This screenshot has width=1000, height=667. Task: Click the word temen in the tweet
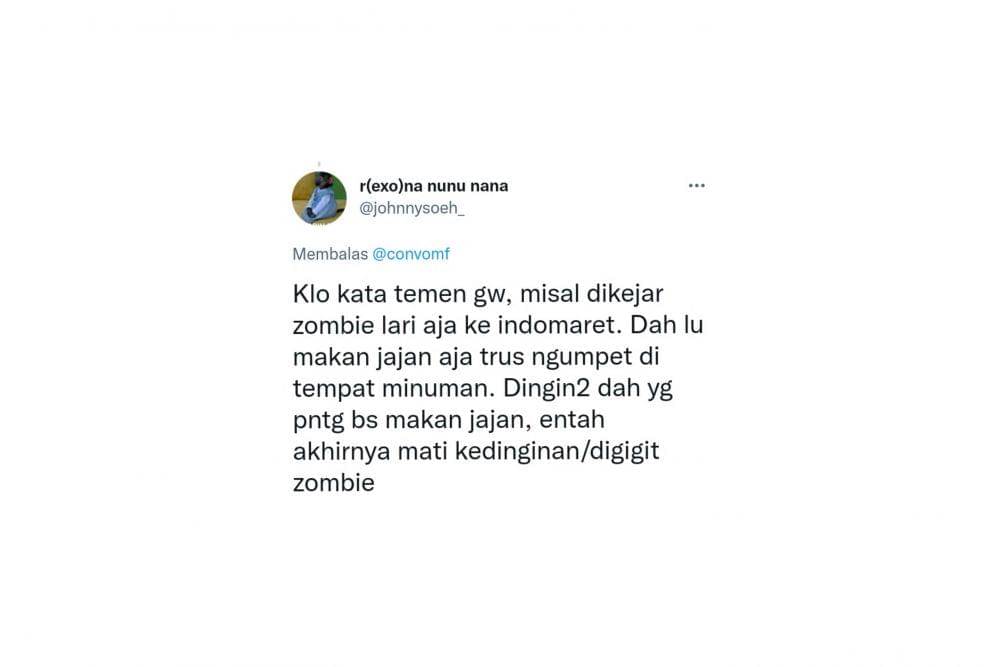coord(429,294)
